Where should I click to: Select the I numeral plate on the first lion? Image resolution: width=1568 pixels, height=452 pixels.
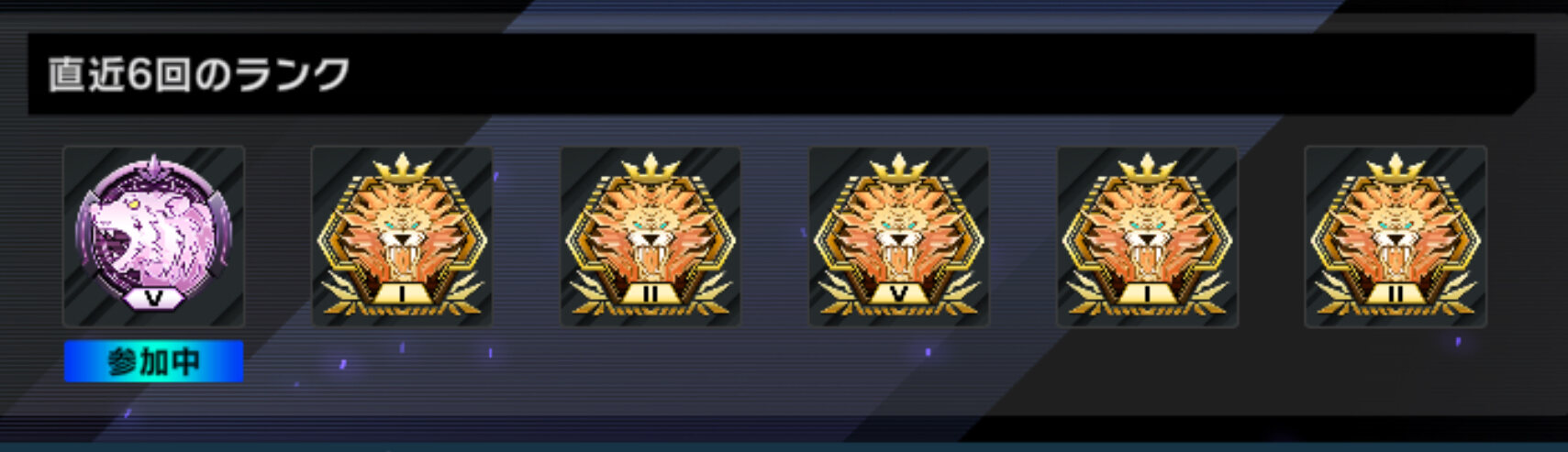[402, 294]
